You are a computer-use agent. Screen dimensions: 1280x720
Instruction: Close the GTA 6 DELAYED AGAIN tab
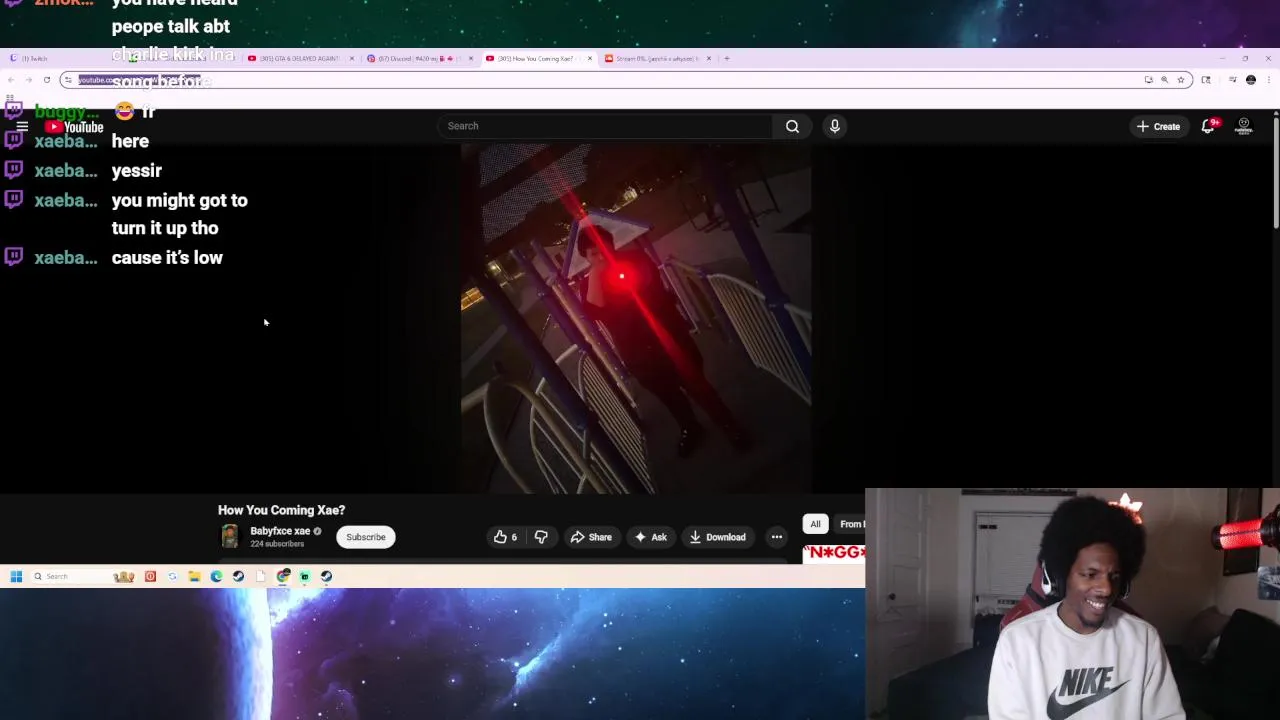pyautogui.click(x=351, y=58)
